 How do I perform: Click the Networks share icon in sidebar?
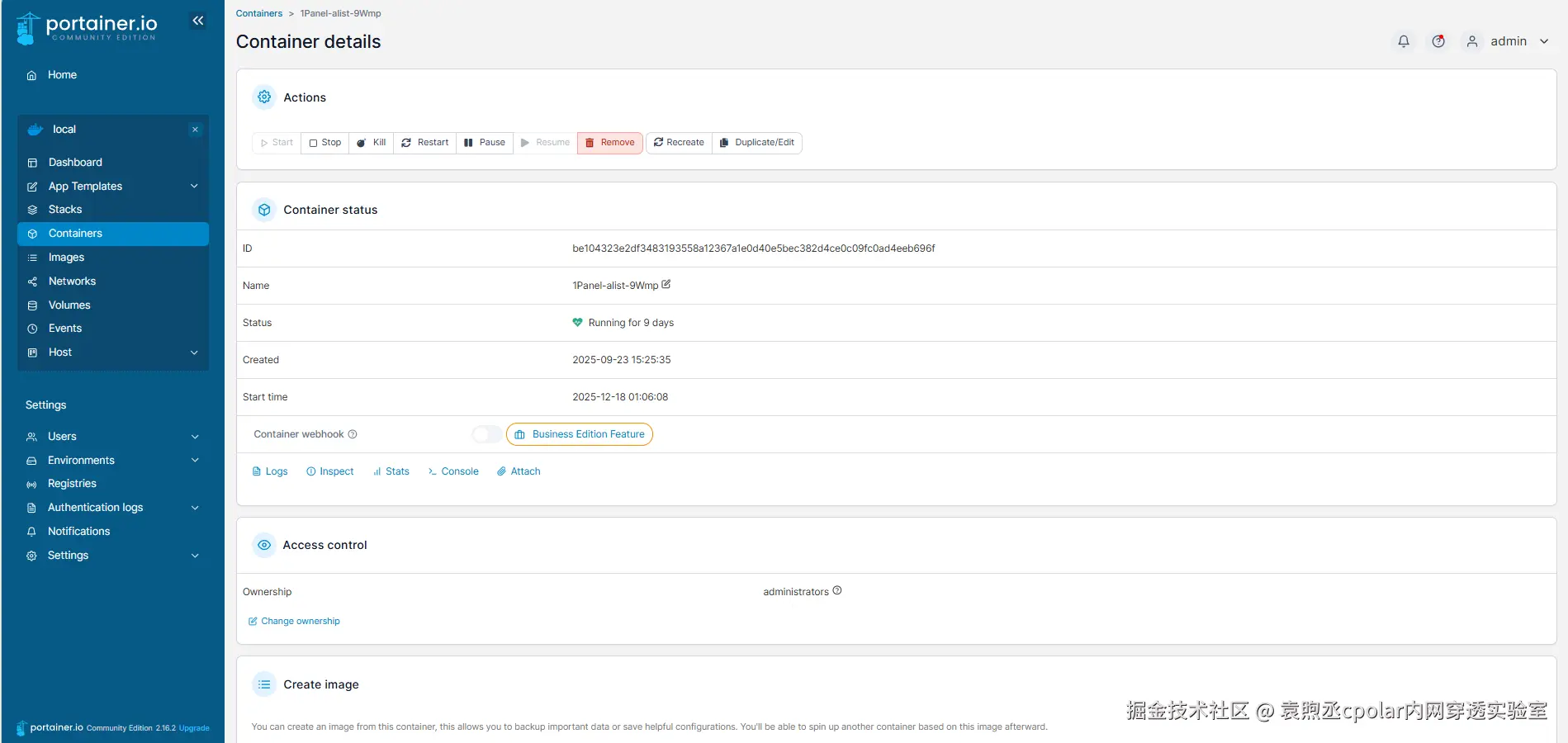[32, 282]
